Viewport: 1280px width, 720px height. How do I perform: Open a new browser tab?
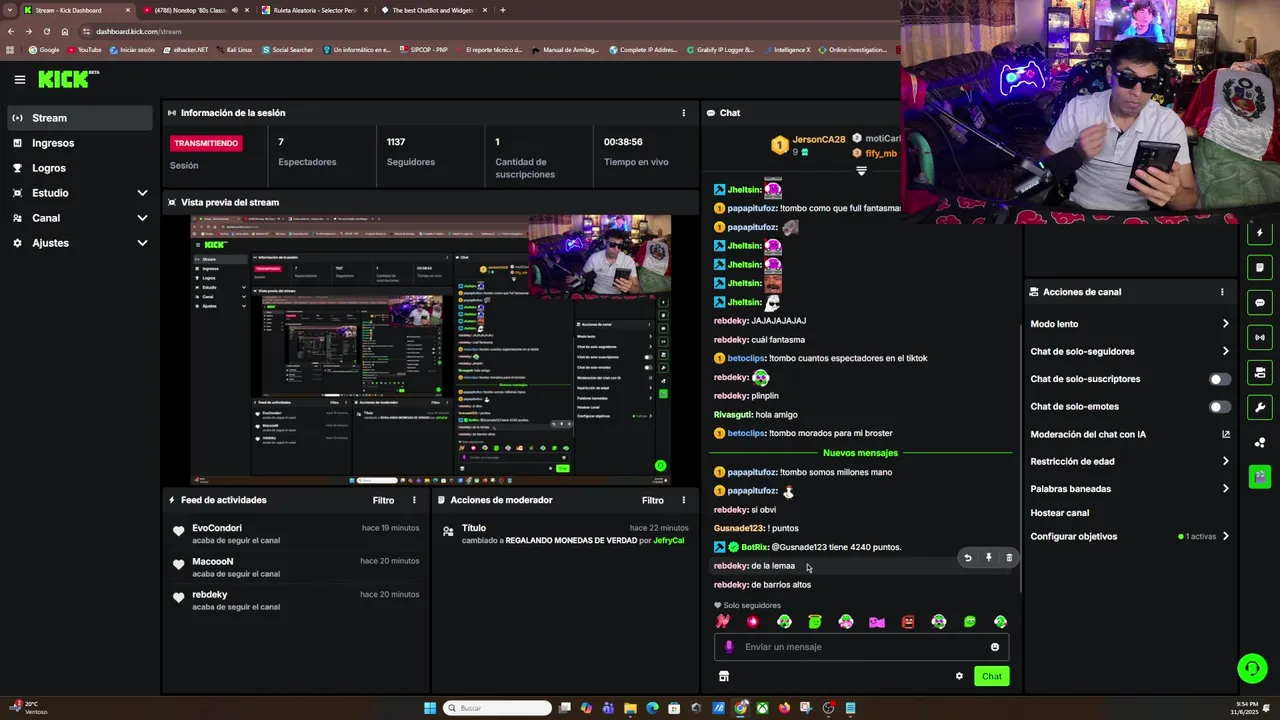coord(503,10)
